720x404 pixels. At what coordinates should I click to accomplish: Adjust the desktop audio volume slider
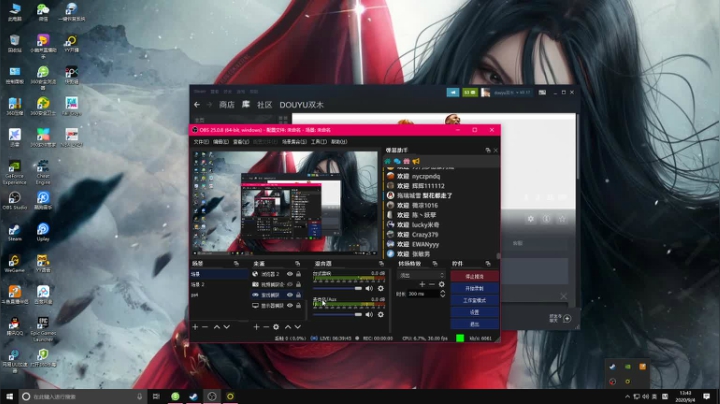coord(338,288)
